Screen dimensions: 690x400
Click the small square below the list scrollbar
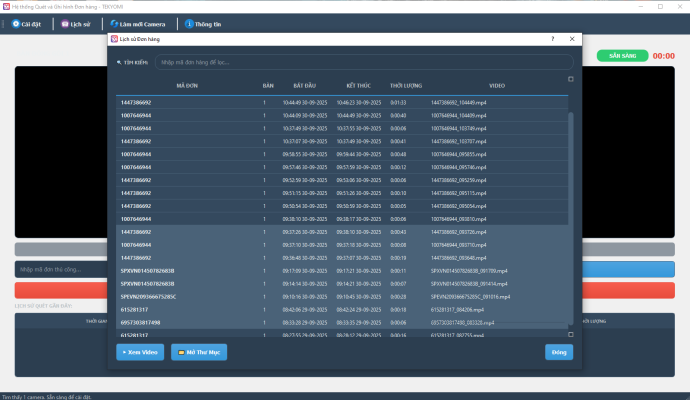(x=571, y=334)
